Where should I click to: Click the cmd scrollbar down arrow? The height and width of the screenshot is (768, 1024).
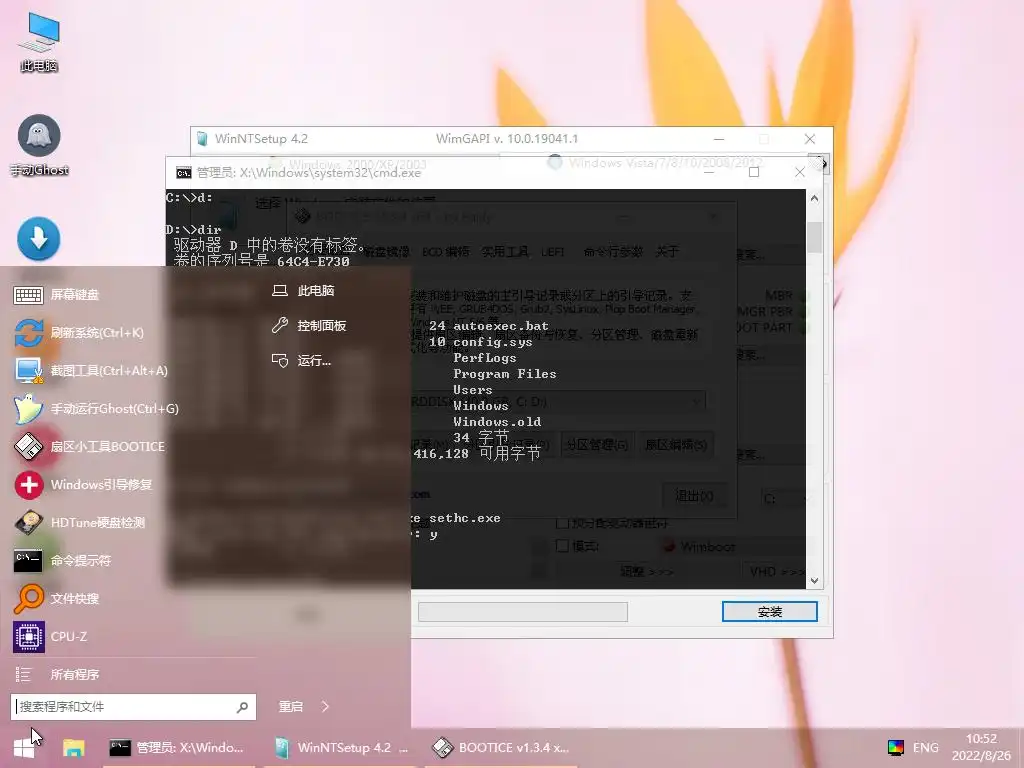tap(814, 580)
